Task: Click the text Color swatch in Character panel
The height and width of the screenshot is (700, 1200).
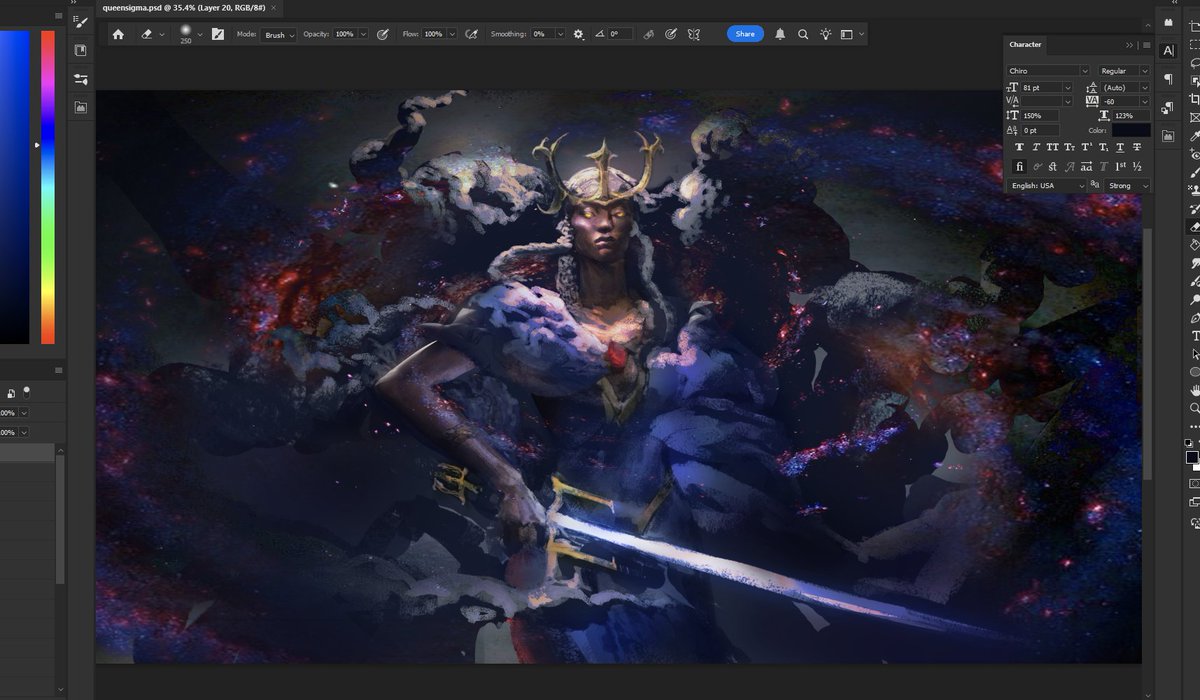Action: tap(1130, 130)
